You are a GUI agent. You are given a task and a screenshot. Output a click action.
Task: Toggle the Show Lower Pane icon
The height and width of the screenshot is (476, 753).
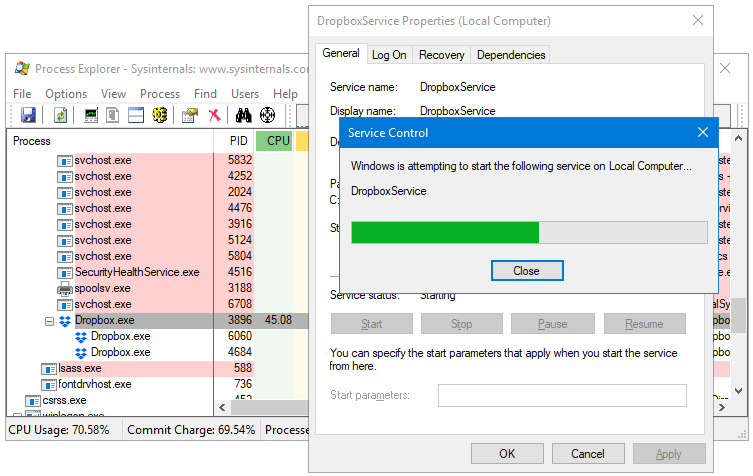tap(136, 116)
